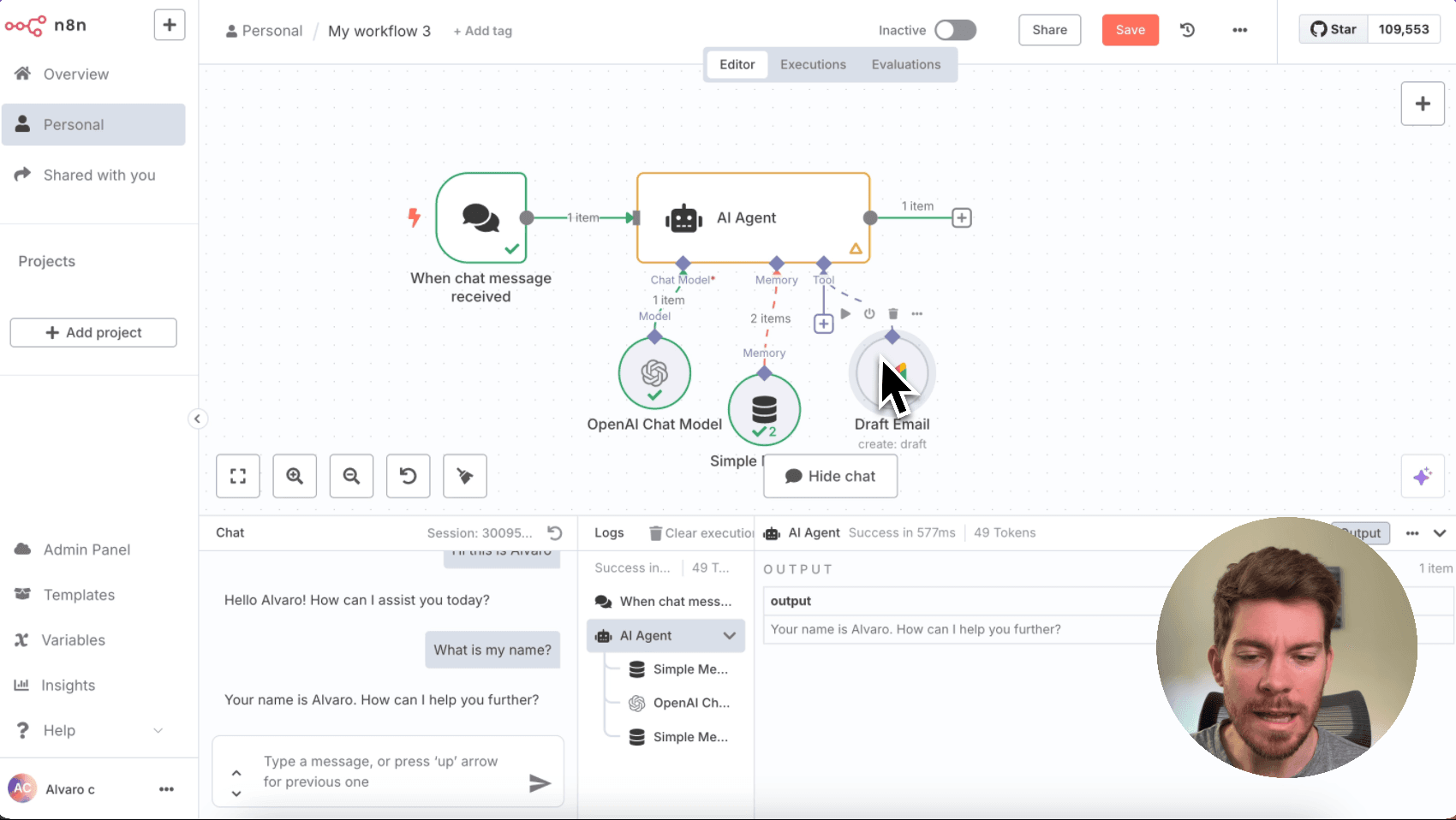Image resolution: width=1456 pixels, height=820 pixels.
Task: Switch to the Executions tab
Action: [813, 64]
